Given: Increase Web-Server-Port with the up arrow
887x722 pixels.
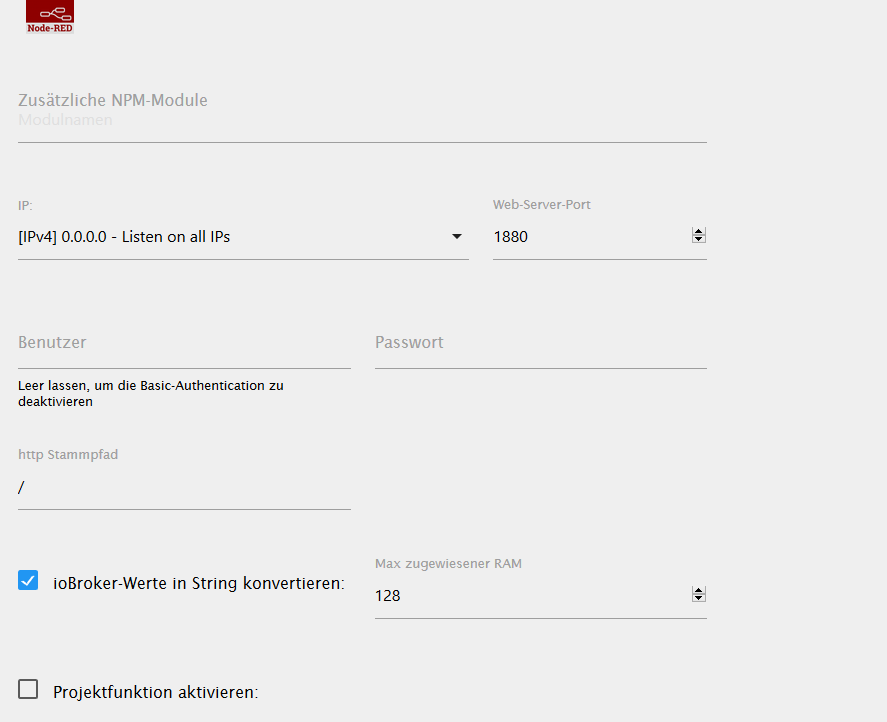Looking at the screenshot, I should point(699,232).
